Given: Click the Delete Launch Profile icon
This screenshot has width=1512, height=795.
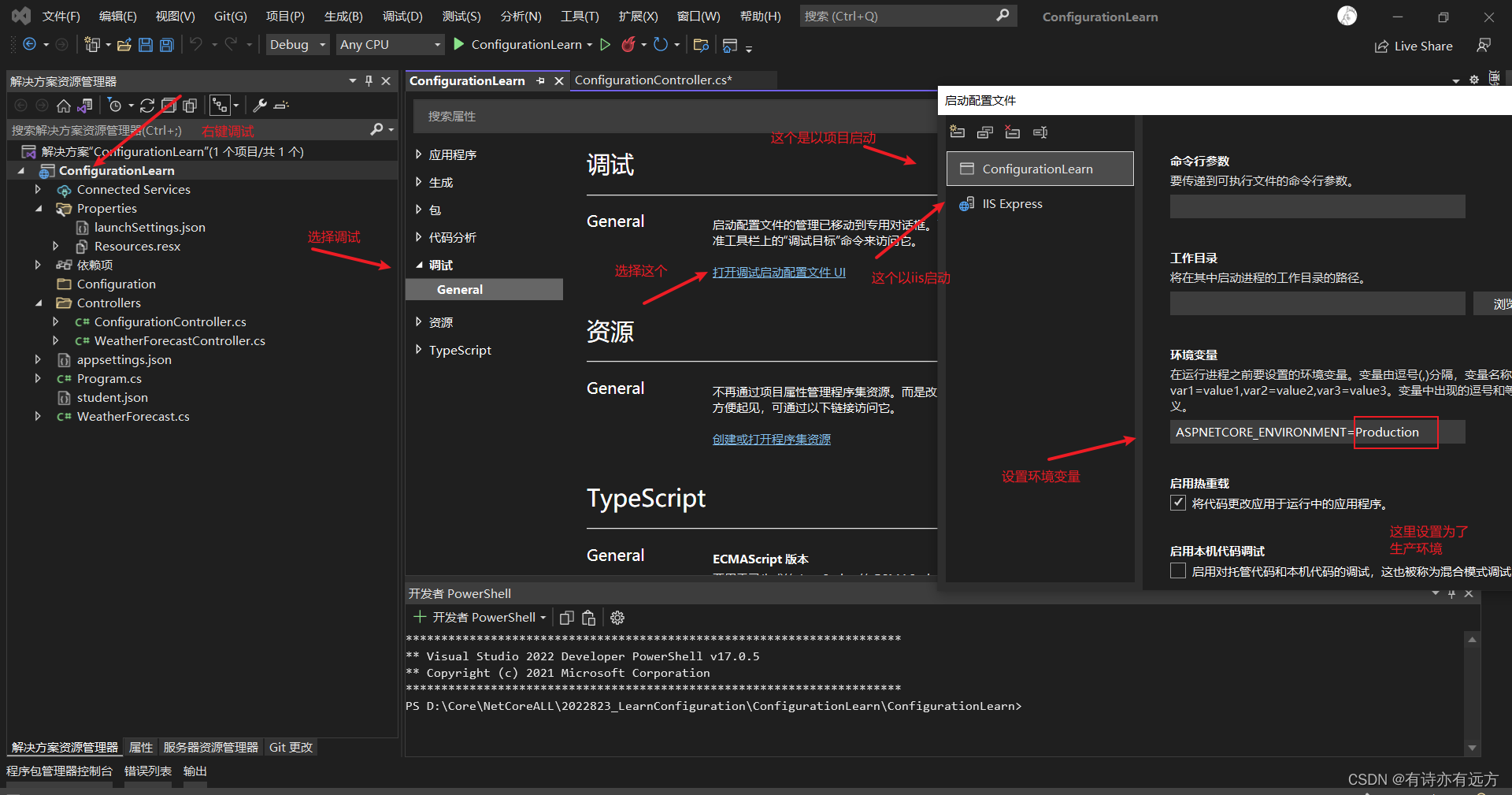Looking at the screenshot, I should (x=1013, y=132).
